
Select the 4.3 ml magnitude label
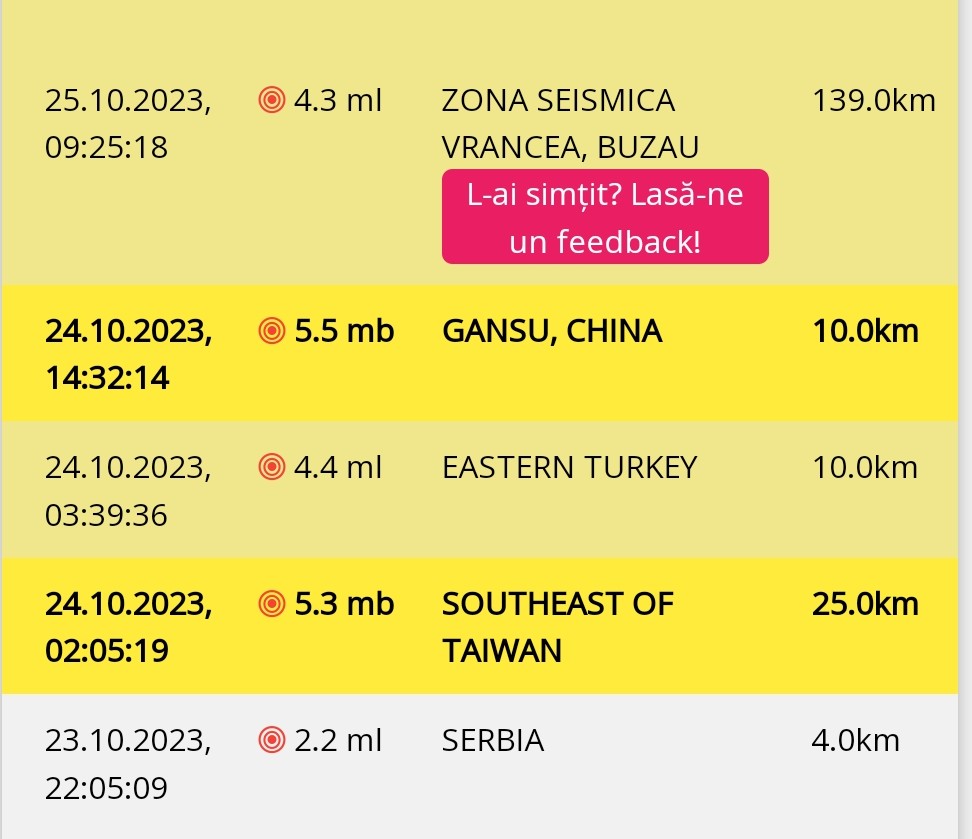tap(339, 100)
